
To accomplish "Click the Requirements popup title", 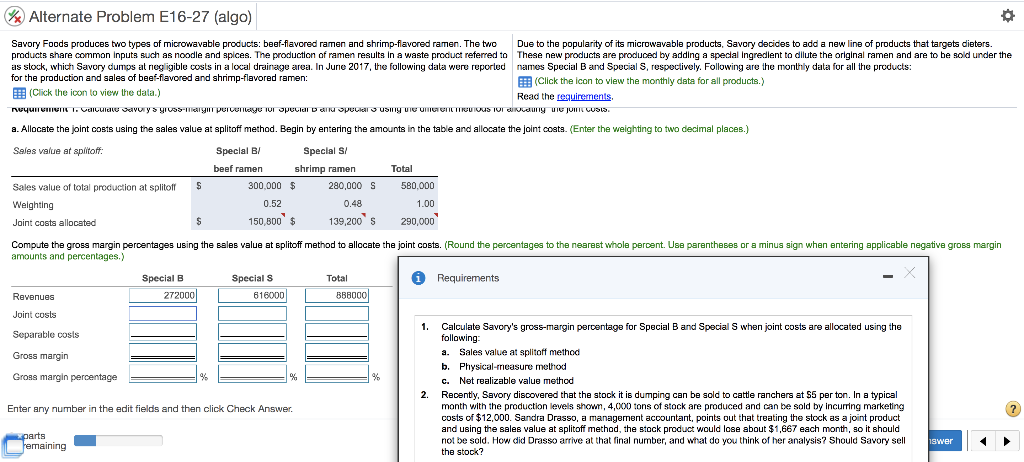I will click(x=468, y=278).
